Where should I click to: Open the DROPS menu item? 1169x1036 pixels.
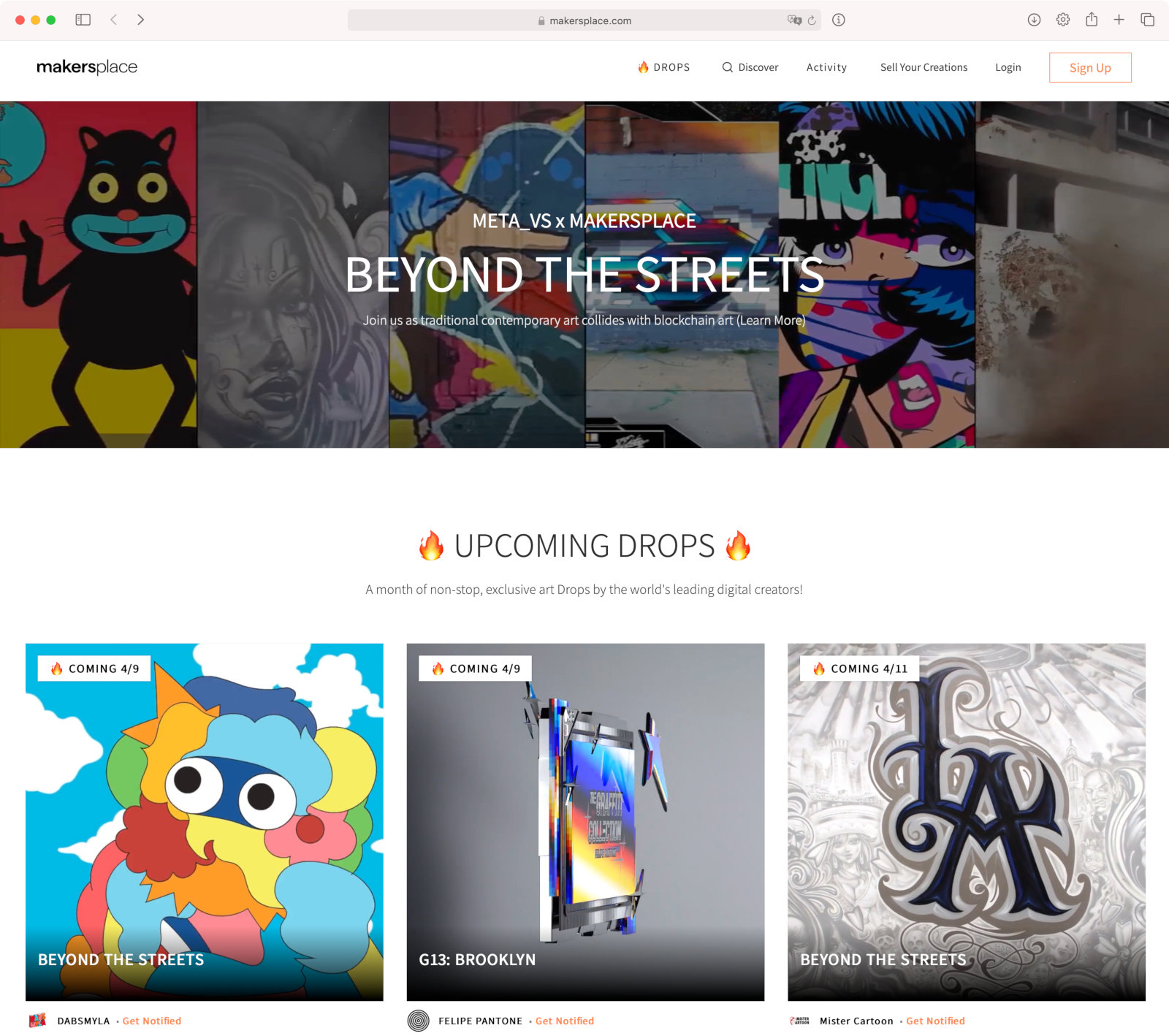pyautogui.click(x=663, y=67)
